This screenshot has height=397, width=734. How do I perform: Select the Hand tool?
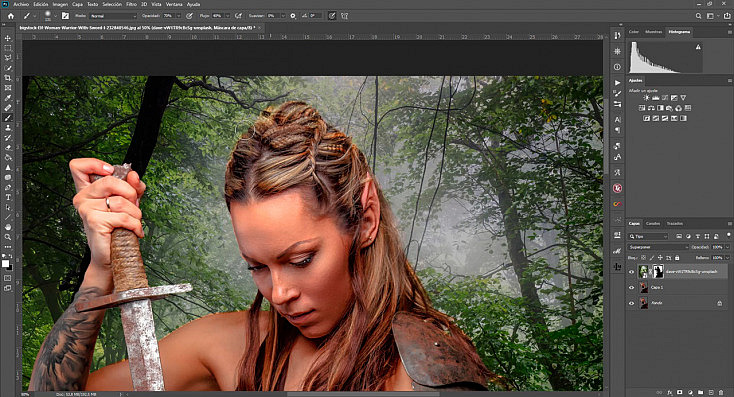point(7,227)
